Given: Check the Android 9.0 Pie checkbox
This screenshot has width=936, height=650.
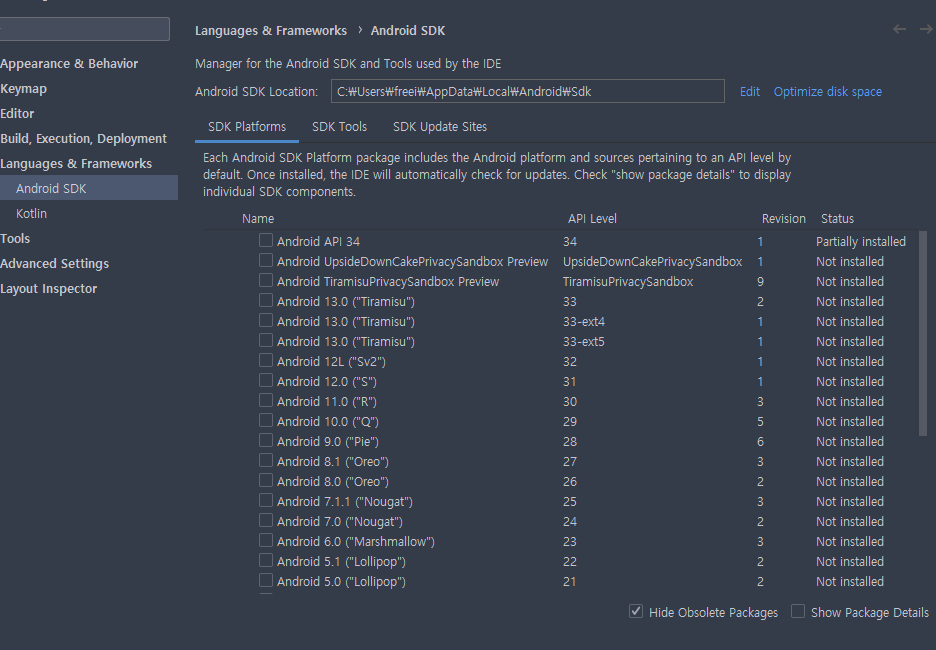Looking at the screenshot, I should 266,440.
